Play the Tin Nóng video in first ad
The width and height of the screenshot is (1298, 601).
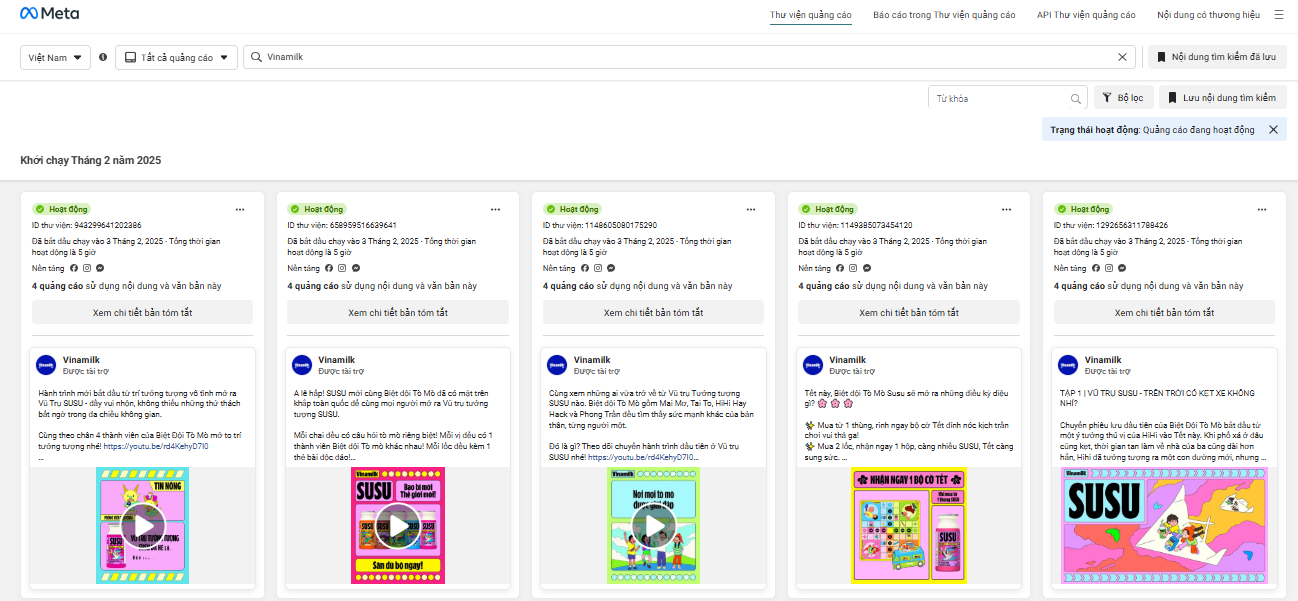[x=143, y=525]
